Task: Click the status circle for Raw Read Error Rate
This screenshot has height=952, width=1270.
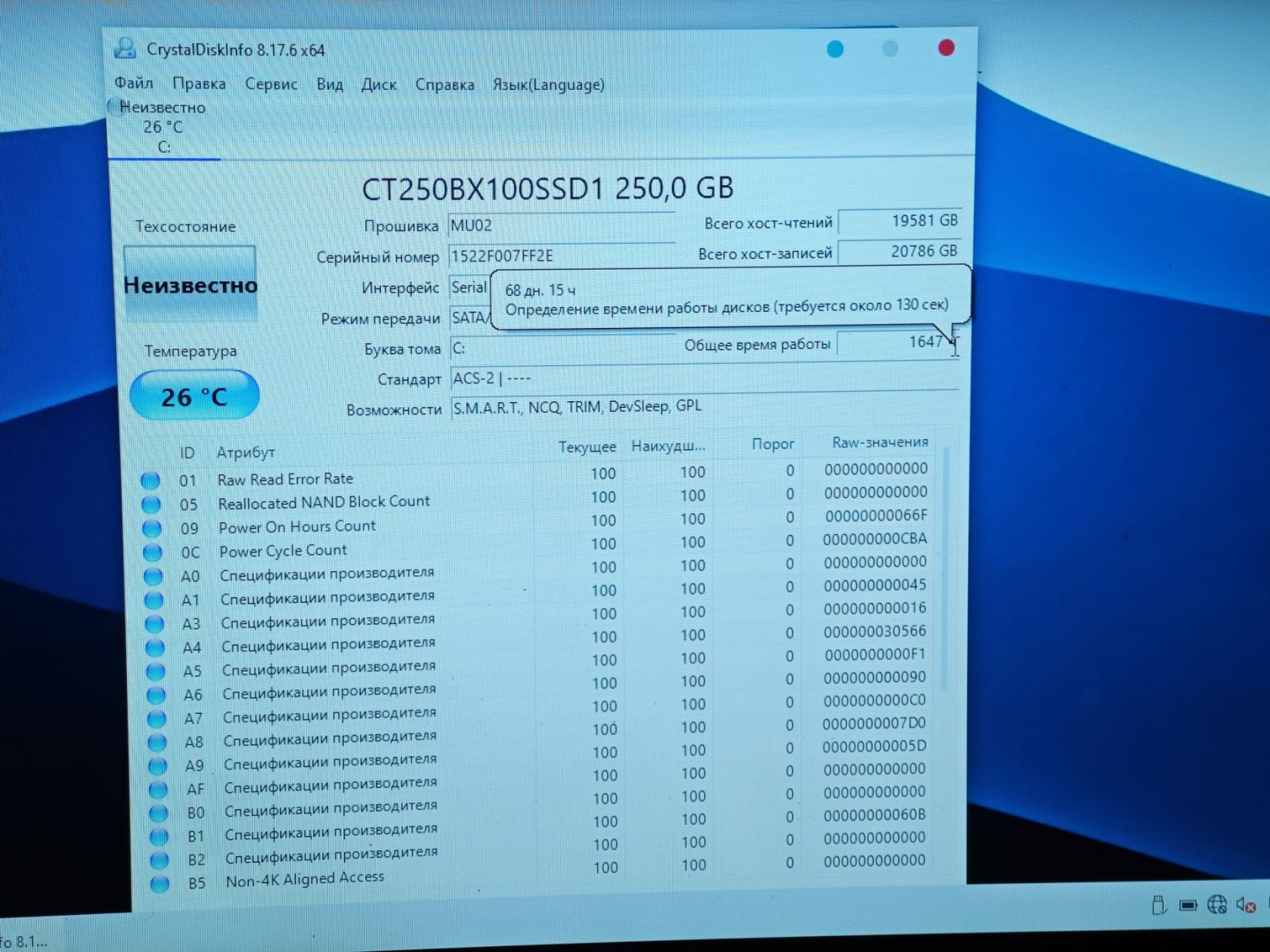Action: coord(150,481)
